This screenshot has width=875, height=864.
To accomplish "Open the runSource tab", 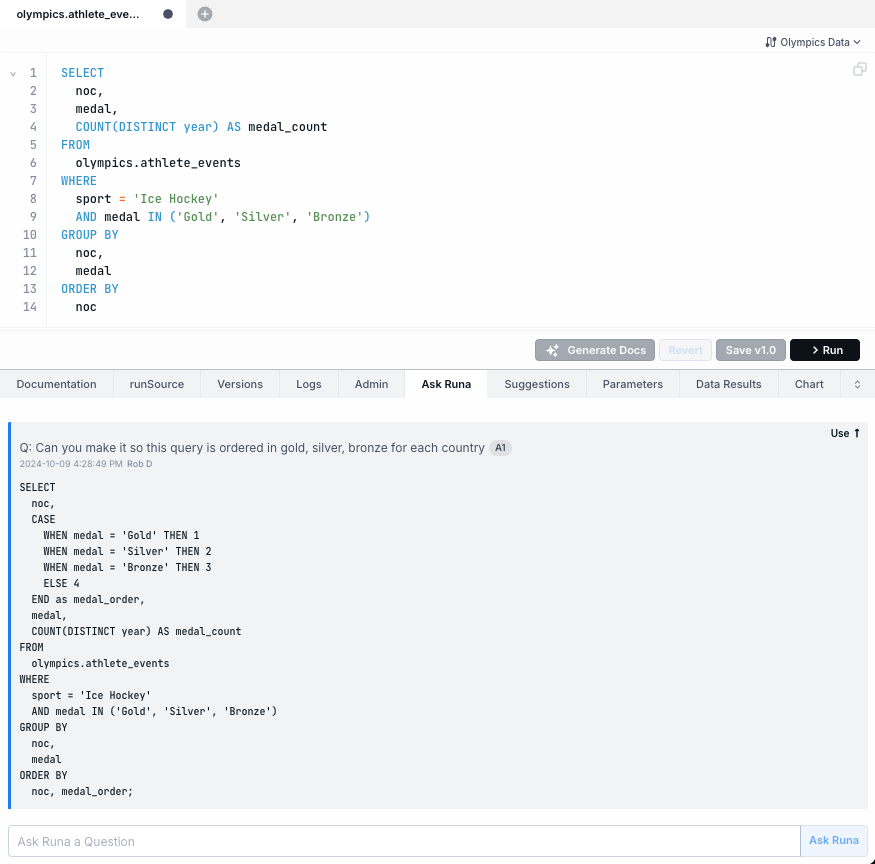I will point(157,384).
